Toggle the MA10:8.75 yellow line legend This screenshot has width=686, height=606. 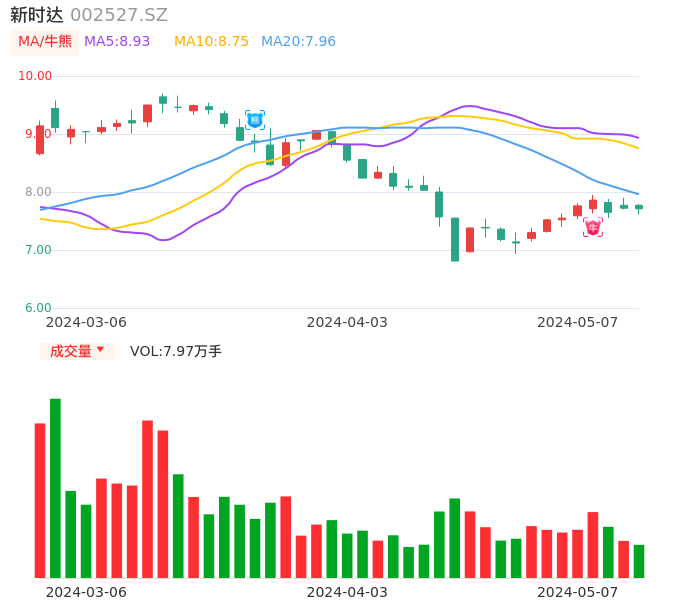tap(211, 42)
